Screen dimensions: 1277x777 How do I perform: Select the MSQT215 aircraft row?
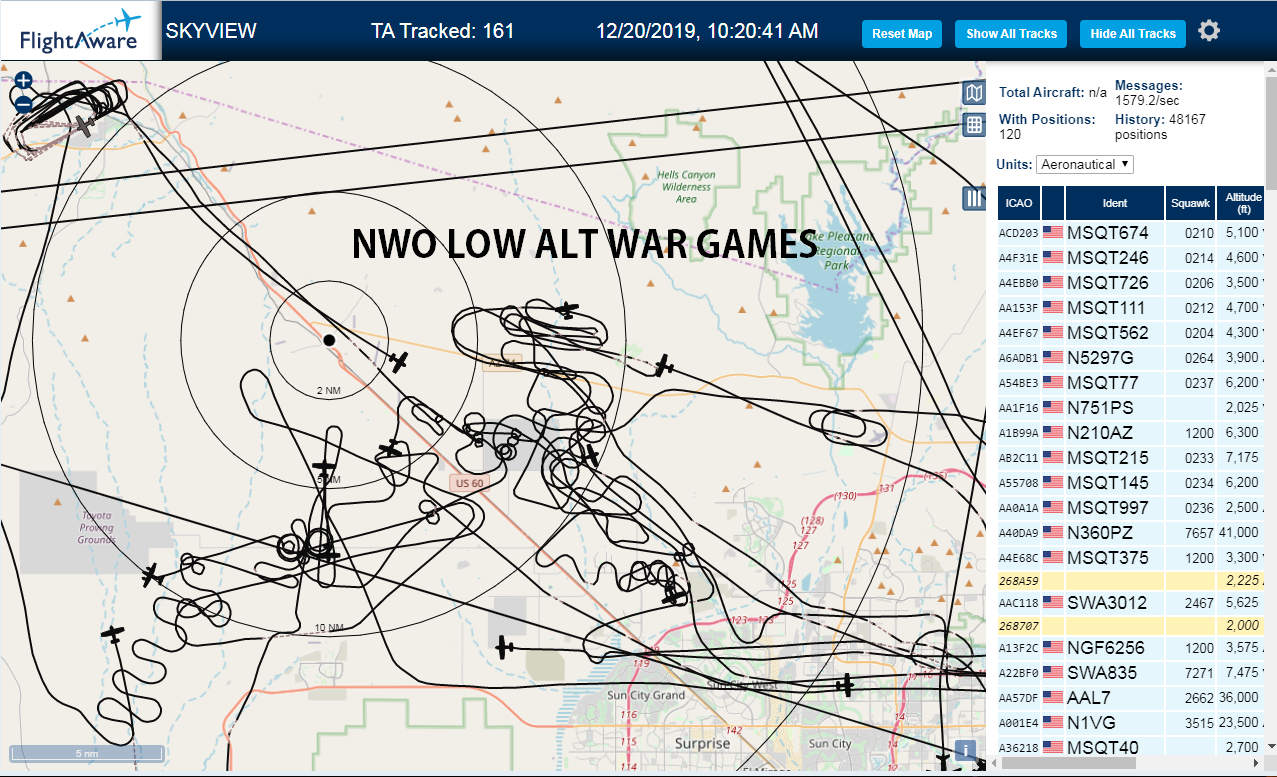tap(1131, 458)
